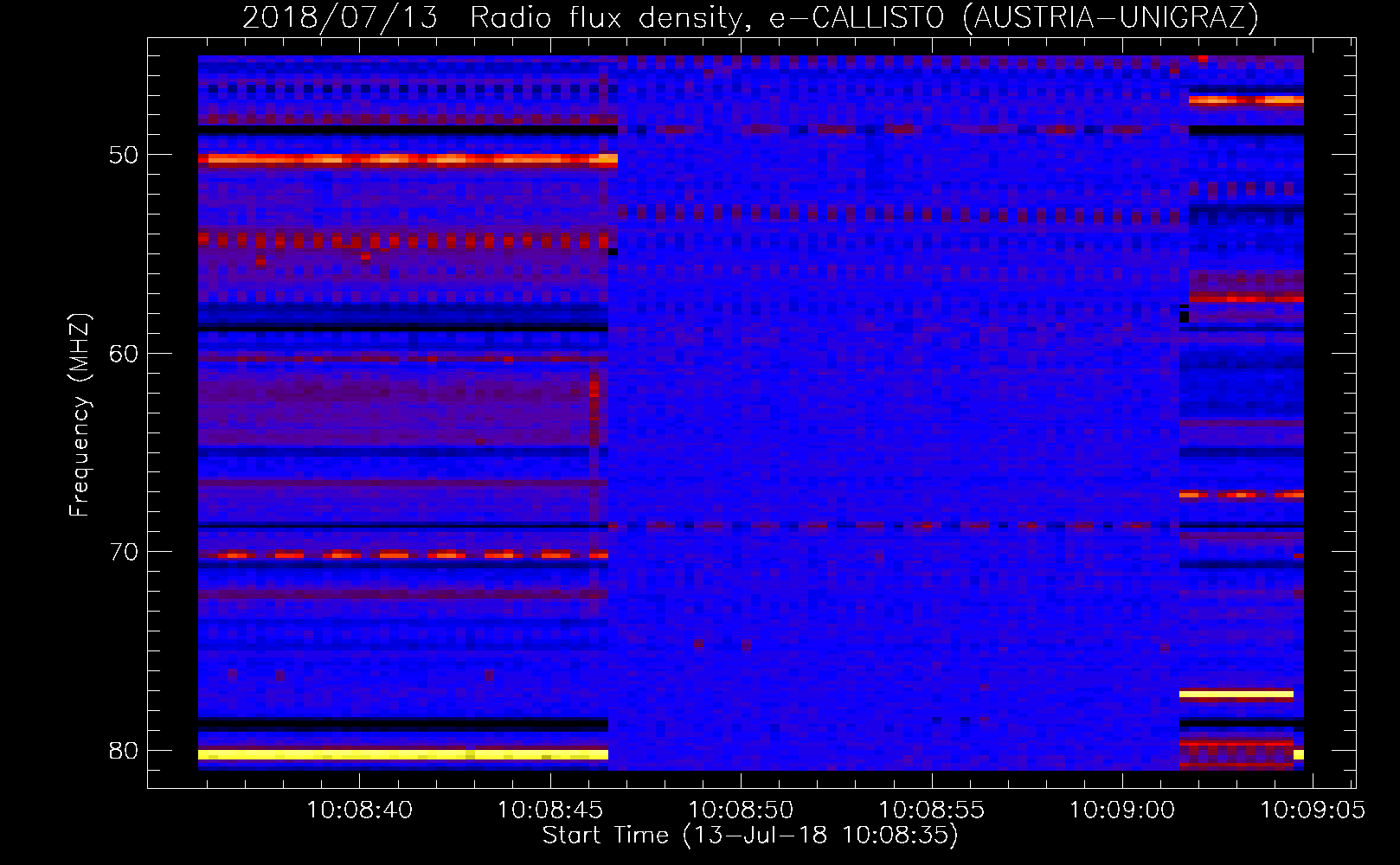This screenshot has width=1400, height=865.
Task: Click the 10:08:40 time tick label
Action: point(360,811)
